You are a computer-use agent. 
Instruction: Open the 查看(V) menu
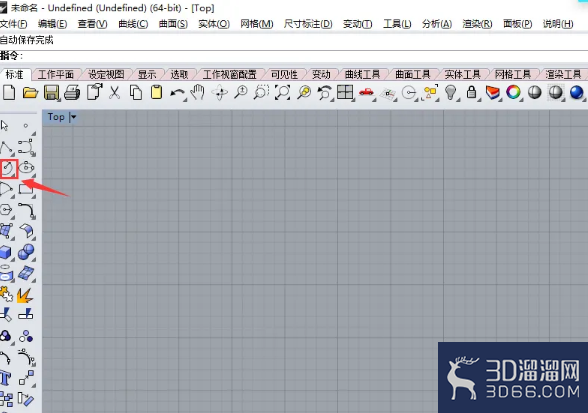[x=92, y=24]
